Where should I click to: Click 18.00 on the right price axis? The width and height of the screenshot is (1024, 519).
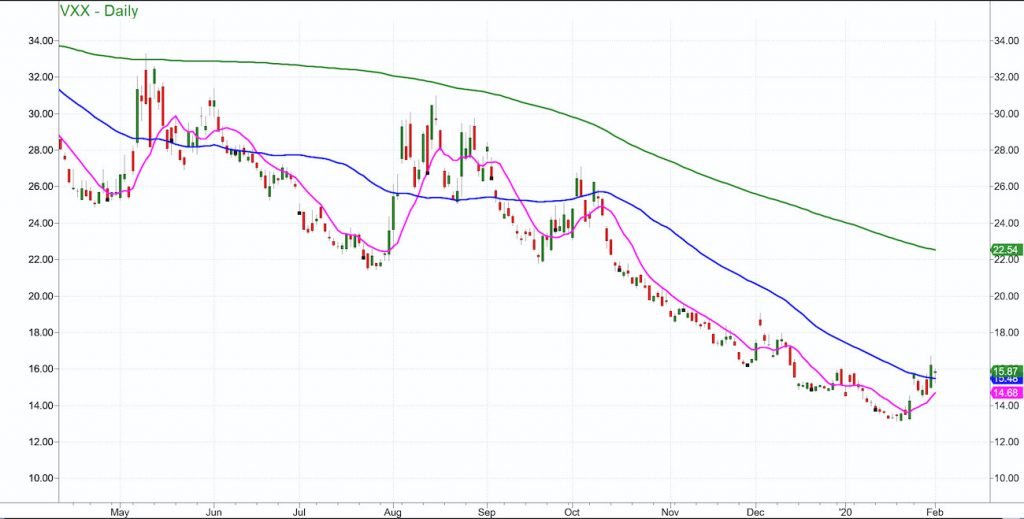click(1004, 332)
